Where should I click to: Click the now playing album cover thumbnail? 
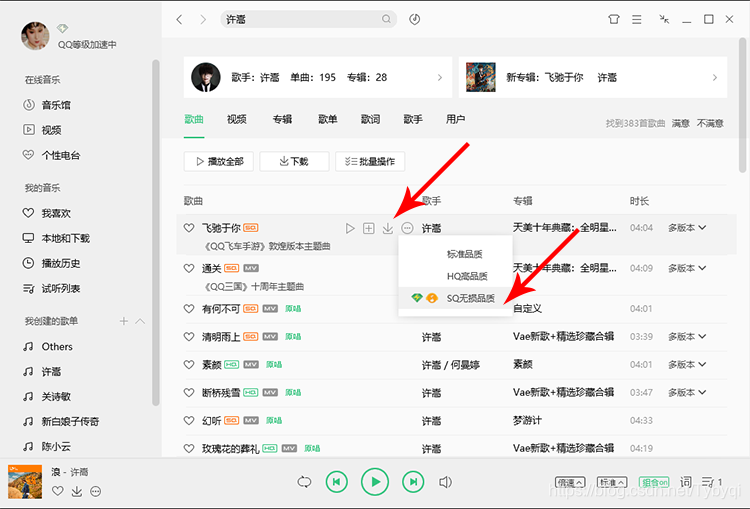pos(25,482)
